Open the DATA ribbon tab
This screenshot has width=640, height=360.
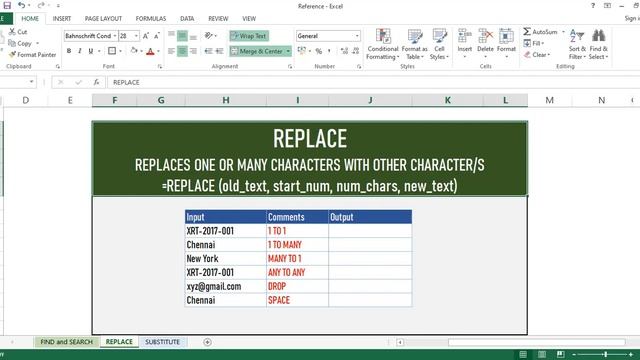(x=187, y=19)
